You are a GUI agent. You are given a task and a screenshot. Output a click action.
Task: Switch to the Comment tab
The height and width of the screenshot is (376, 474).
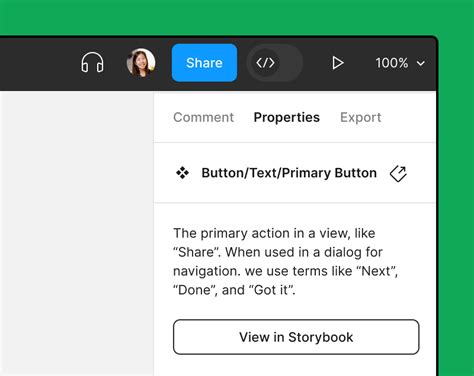[203, 117]
